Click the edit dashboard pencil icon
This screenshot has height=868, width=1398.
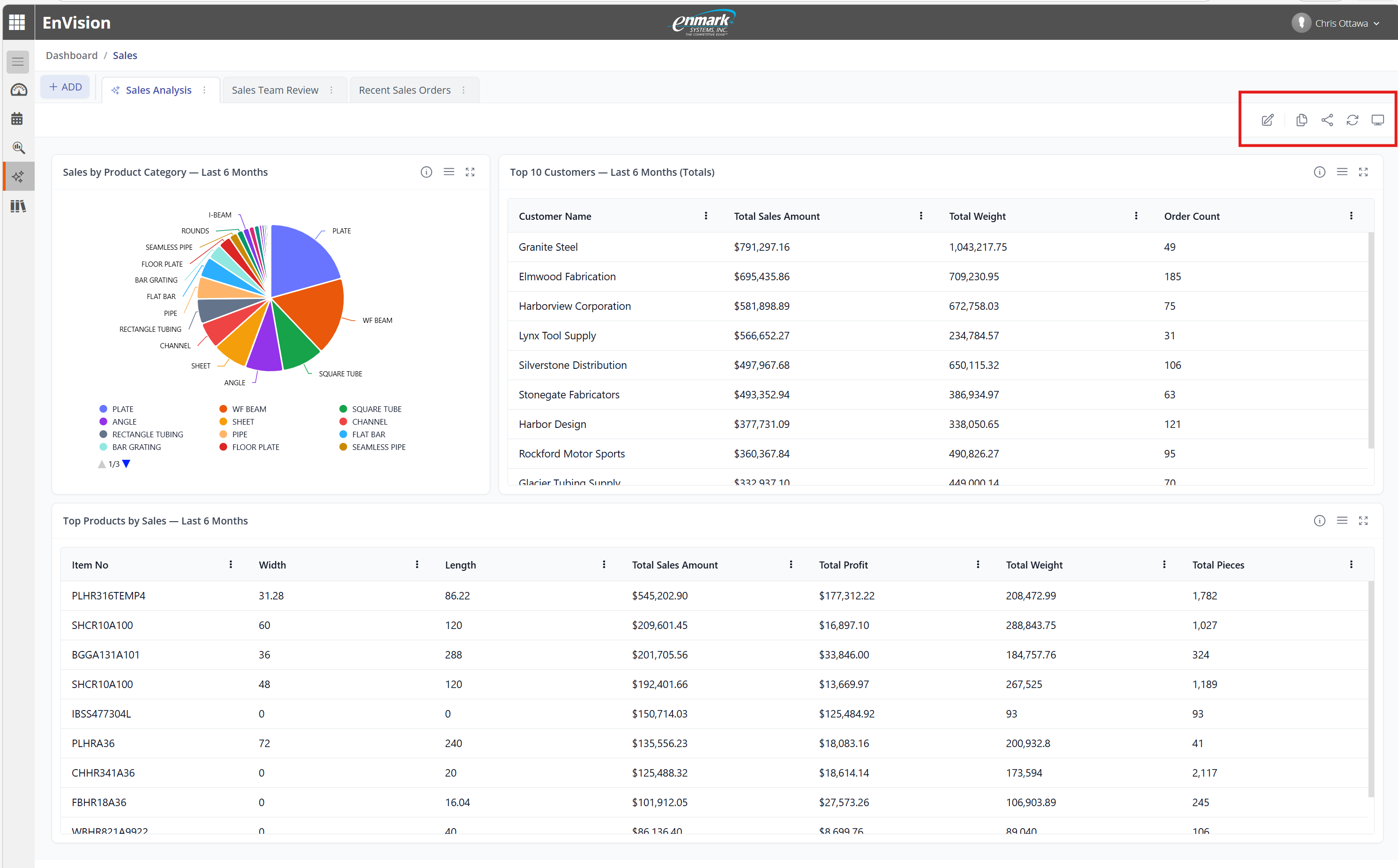coord(1267,120)
